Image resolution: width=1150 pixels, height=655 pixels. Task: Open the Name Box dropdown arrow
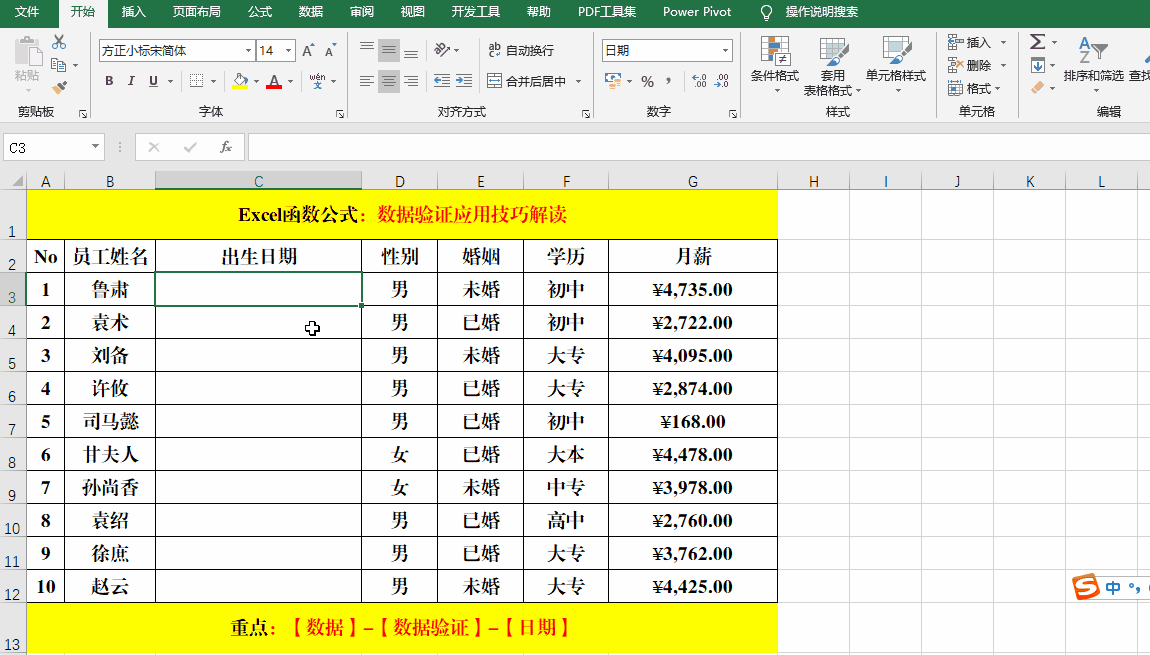[95, 147]
